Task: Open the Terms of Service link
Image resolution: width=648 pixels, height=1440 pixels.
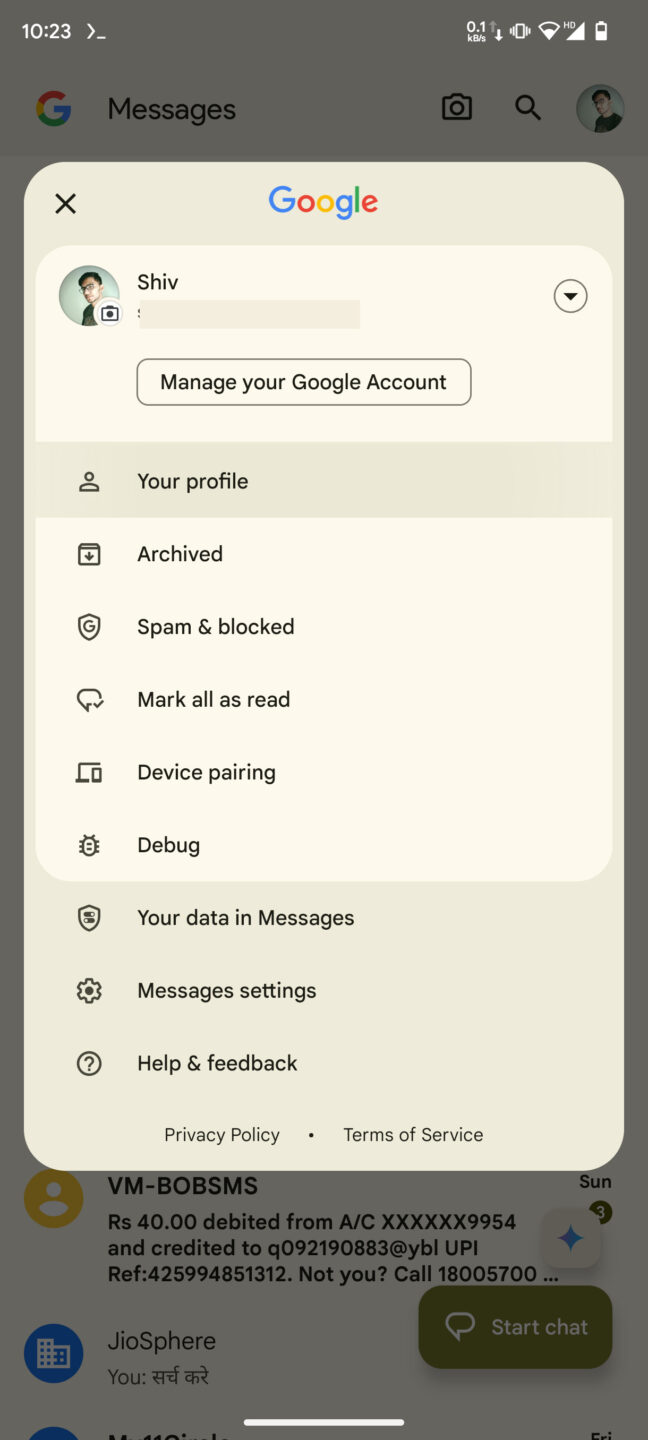Action: pos(412,1134)
